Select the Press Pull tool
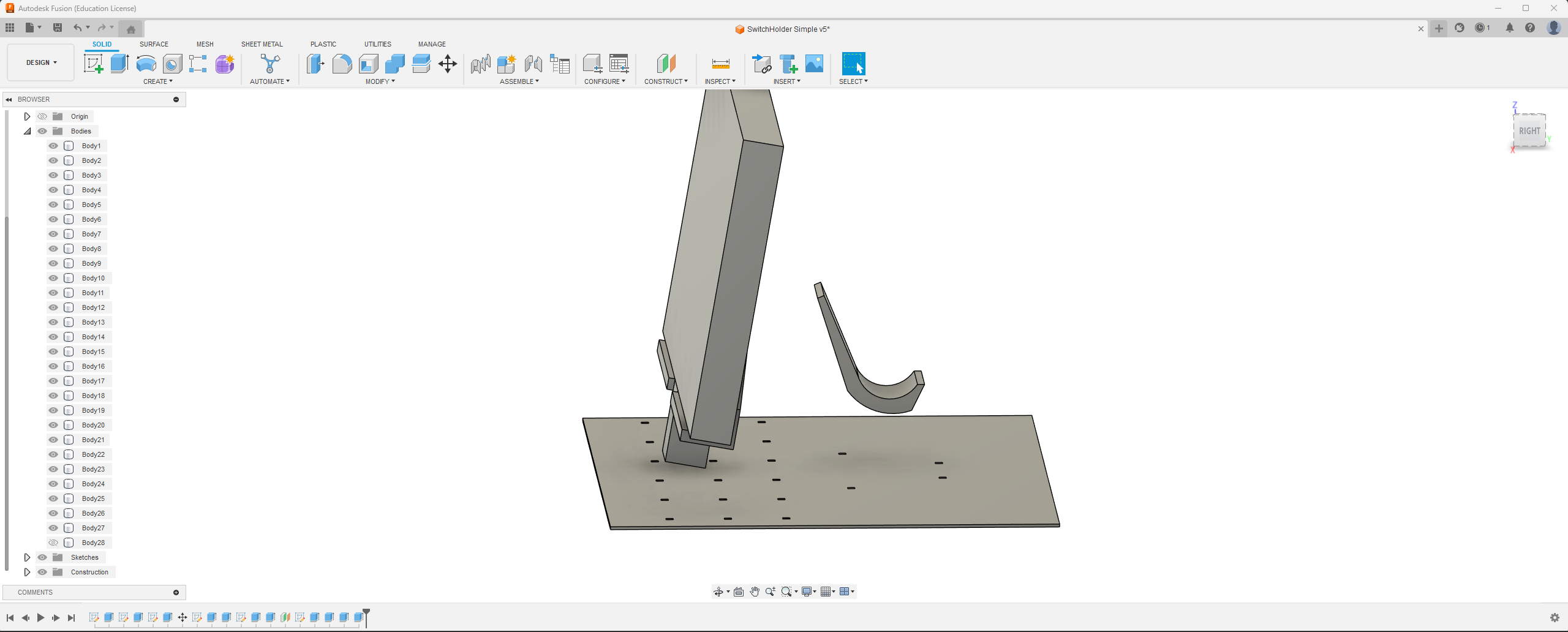This screenshot has width=1568, height=632. pos(315,64)
